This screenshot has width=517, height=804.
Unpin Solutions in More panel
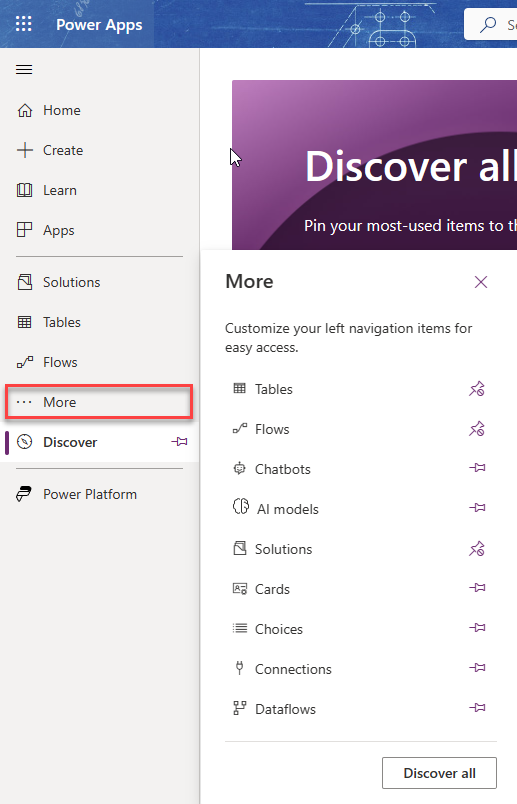click(x=477, y=549)
